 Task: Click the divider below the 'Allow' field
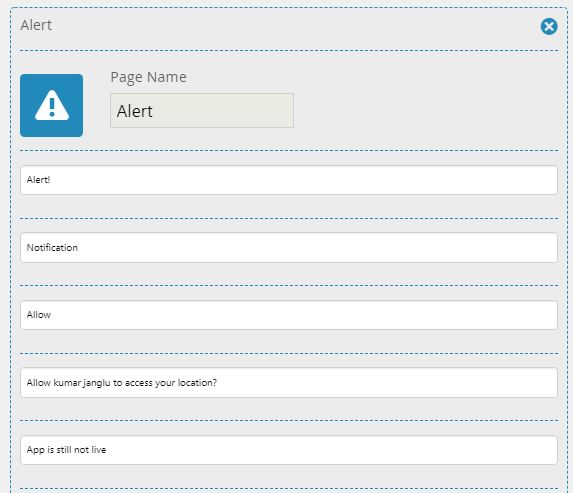point(289,353)
